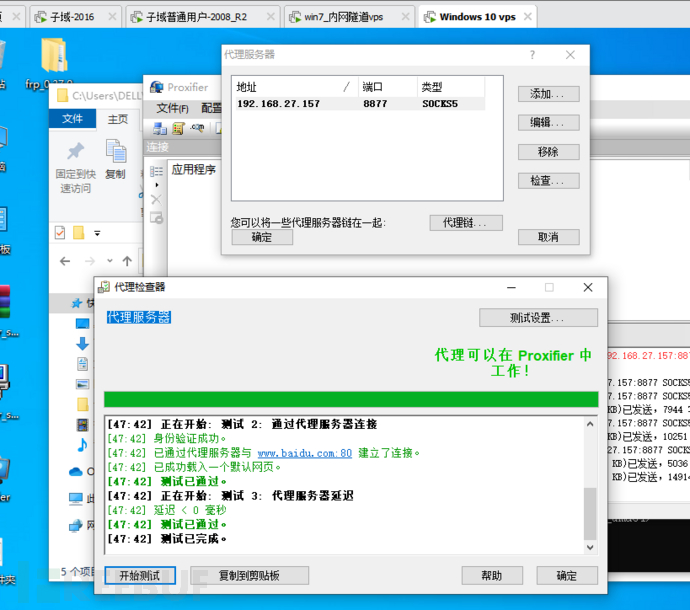This screenshot has height=610, width=690.
Task: Open 代理链... proxy chains
Action: [x=466, y=223]
